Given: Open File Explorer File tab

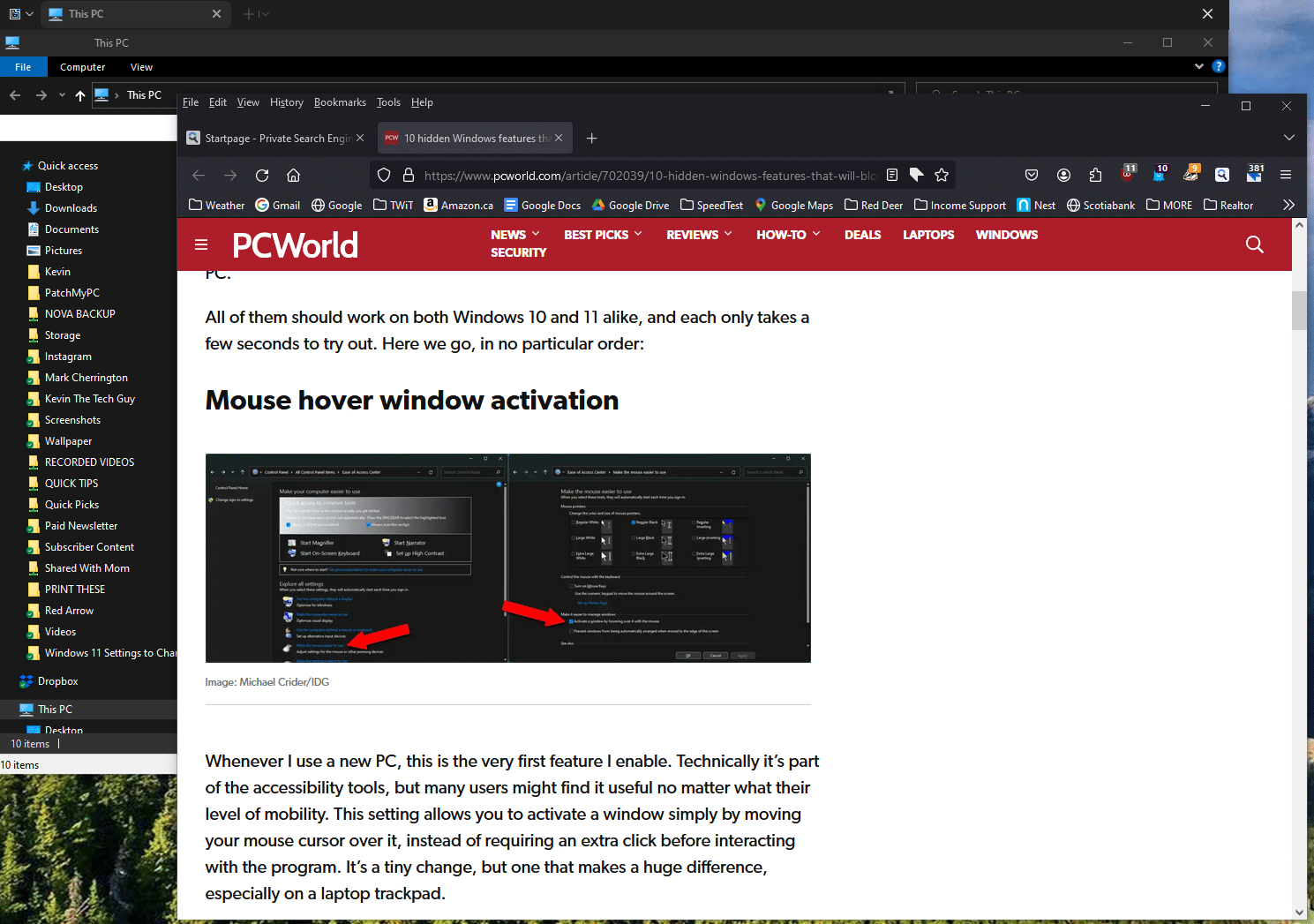Looking at the screenshot, I should point(23,67).
